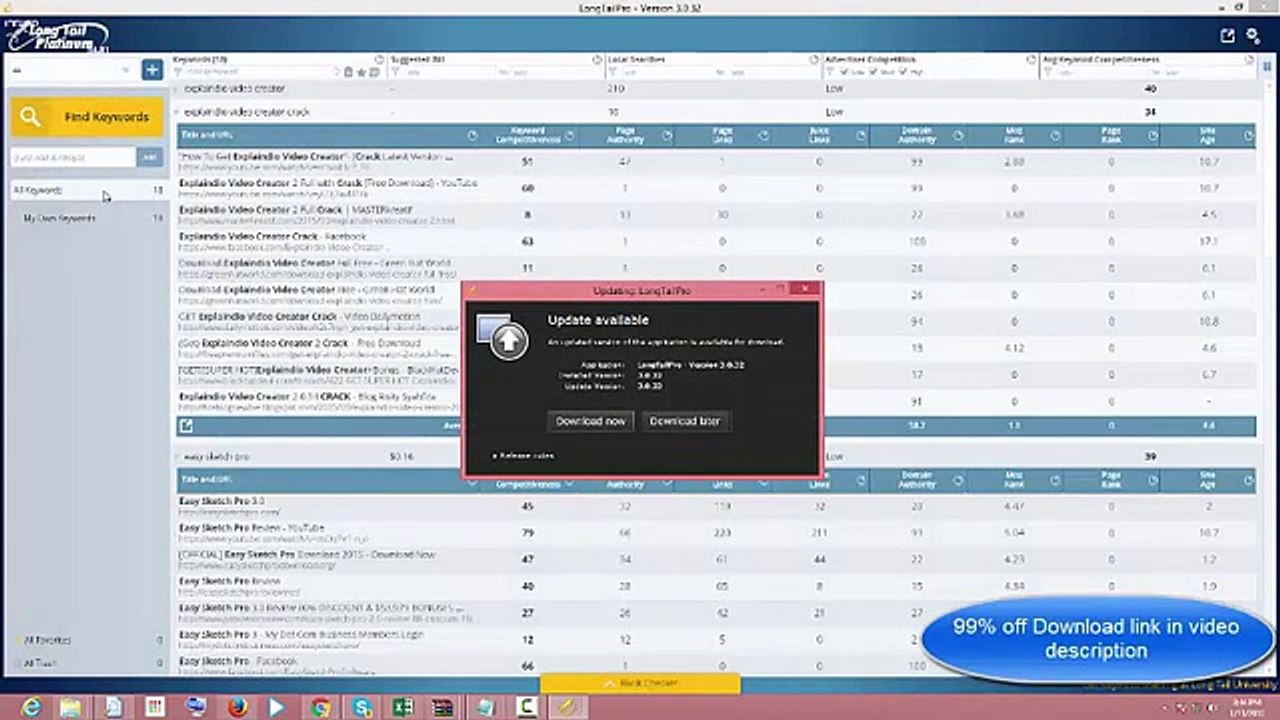The height and width of the screenshot is (720, 1280).
Task: Click the upper Keyword Competitiveness column header
Action: 528,135
